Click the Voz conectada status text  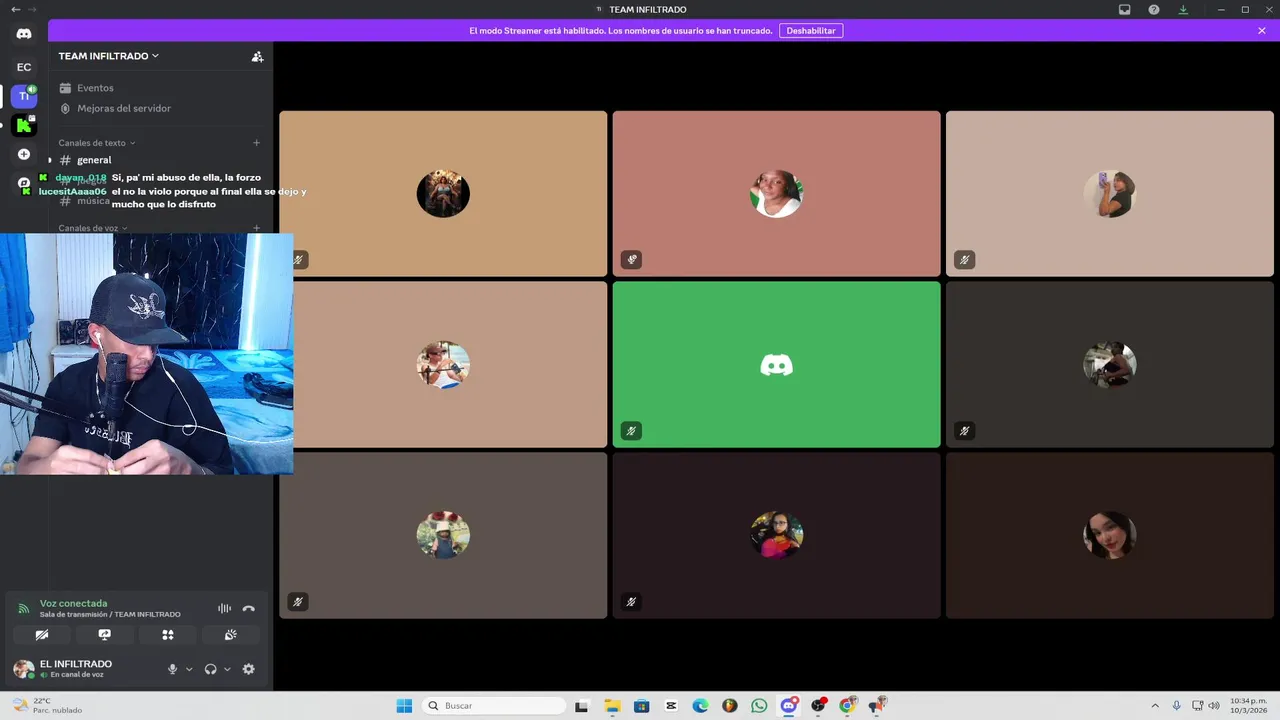[x=73, y=604]
